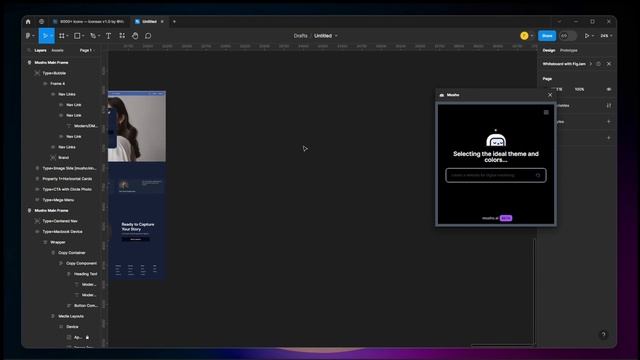Open the zoom level 24% dropdown

606,36
